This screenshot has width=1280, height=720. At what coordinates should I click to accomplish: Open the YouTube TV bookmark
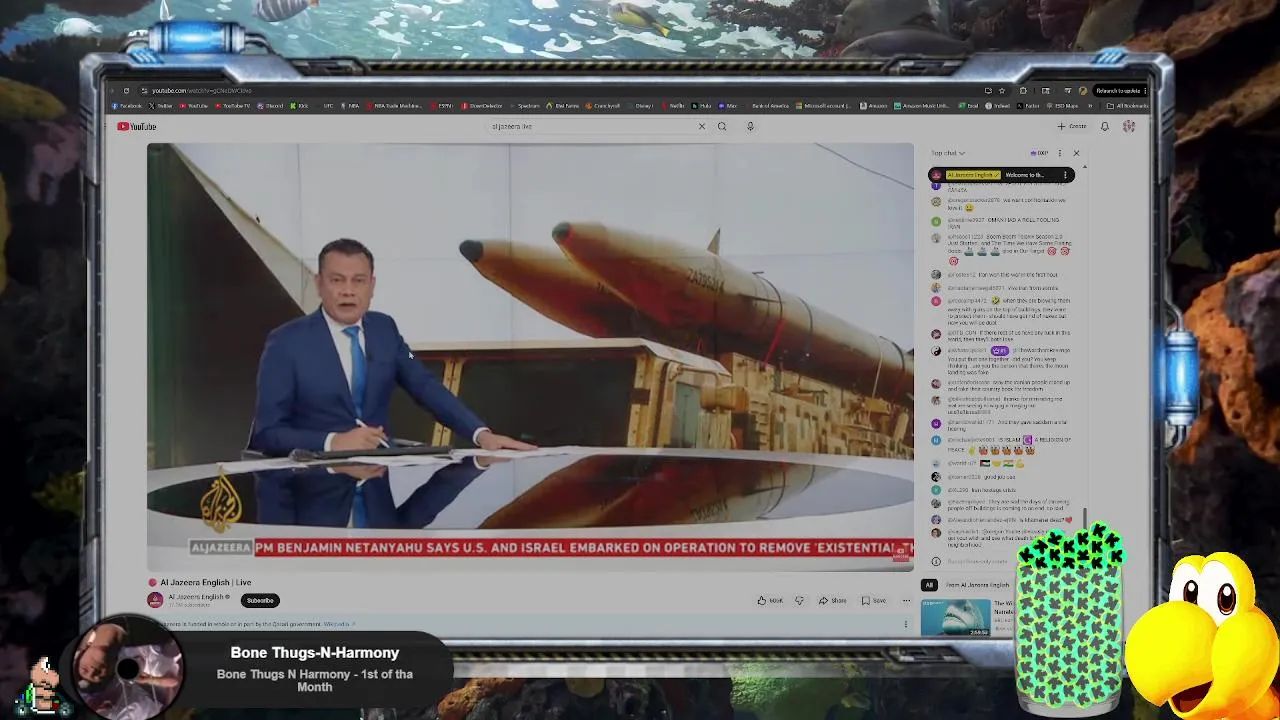[233, 106]
